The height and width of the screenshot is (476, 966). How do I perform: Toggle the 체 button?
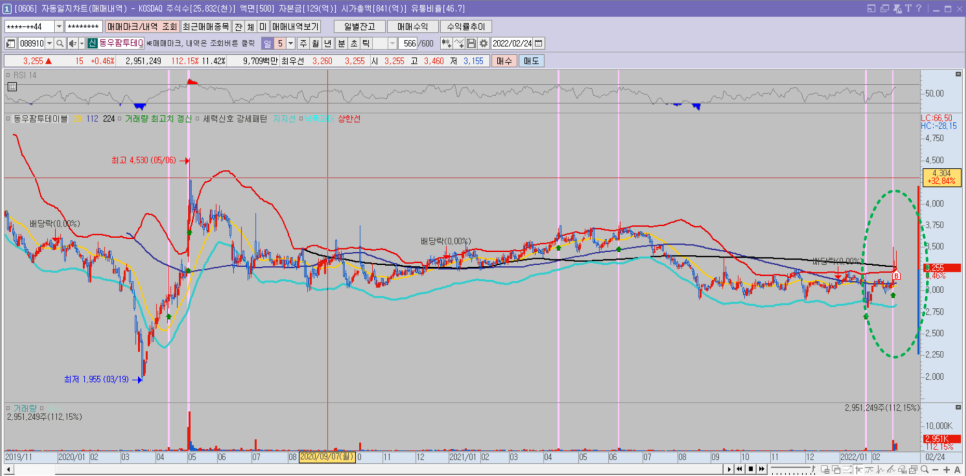250,26
